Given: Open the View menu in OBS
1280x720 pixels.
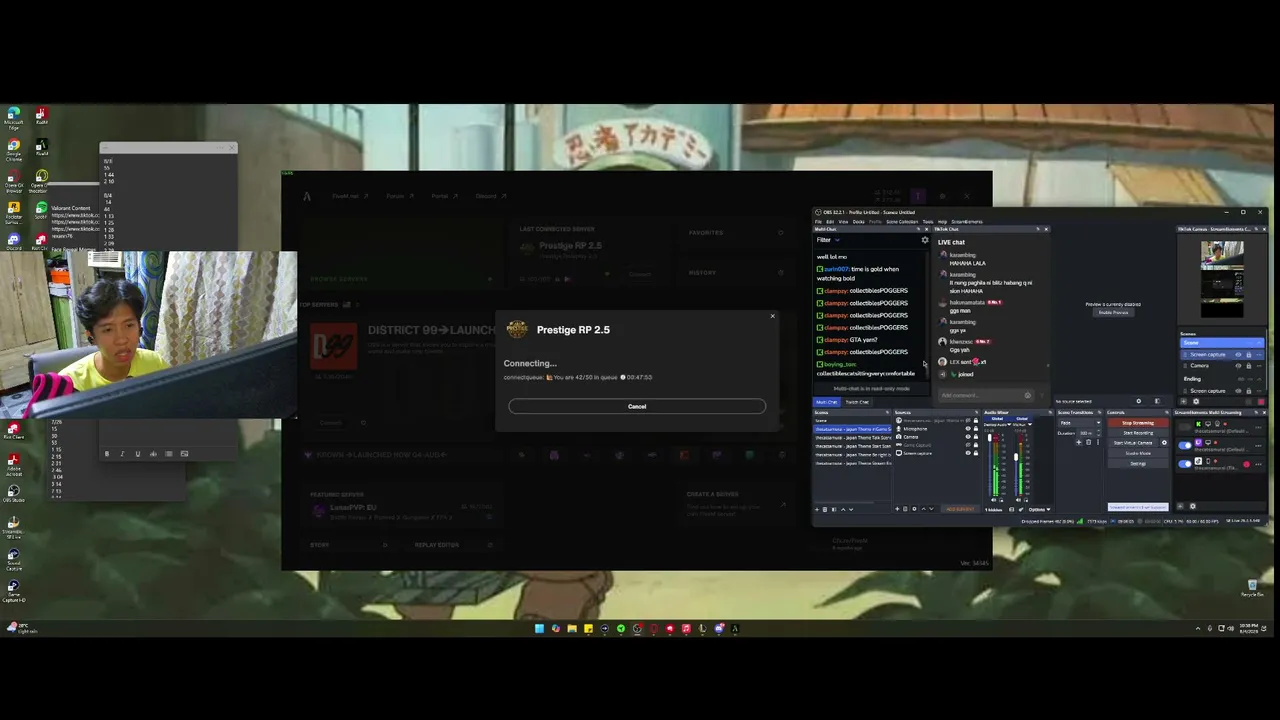Looking at the screenshot, I should click(x=843, y=222).
